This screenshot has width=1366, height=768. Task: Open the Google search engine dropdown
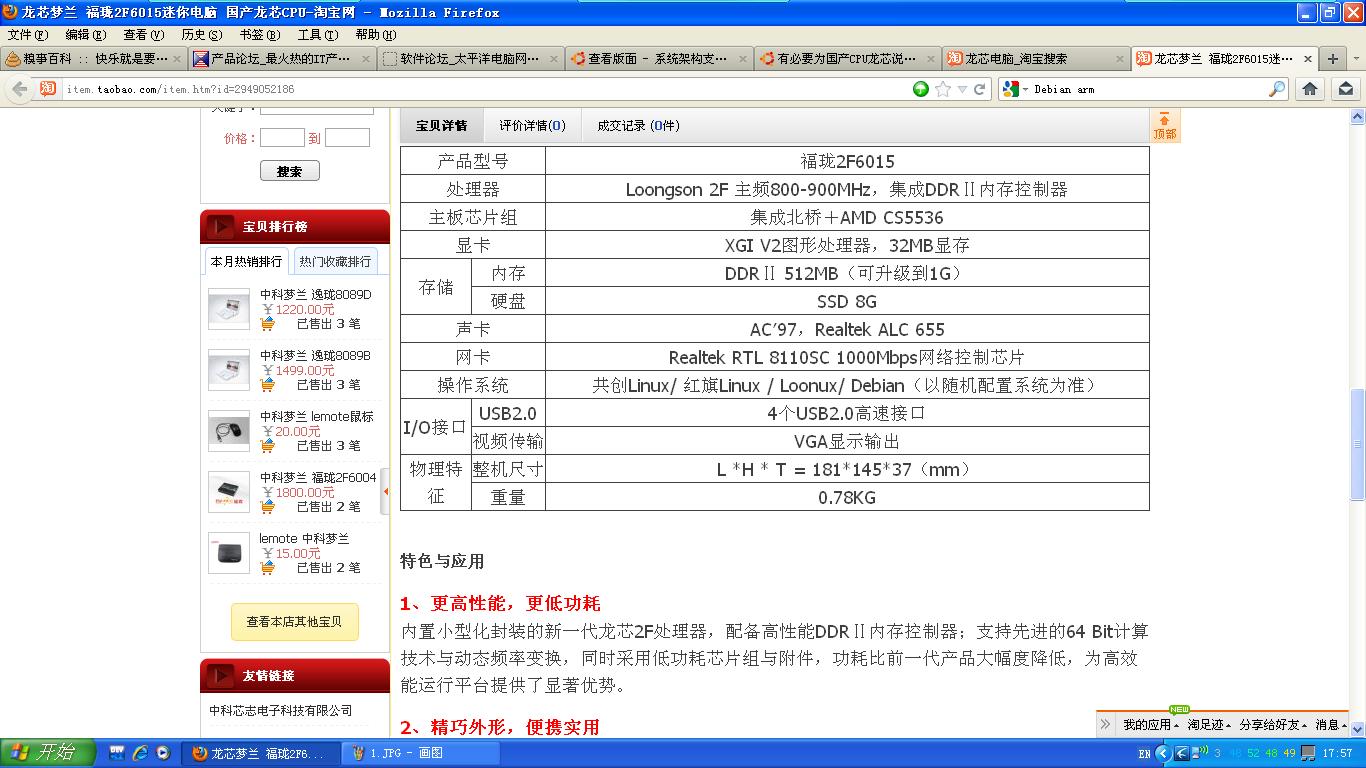click(x=1014, y=89)
